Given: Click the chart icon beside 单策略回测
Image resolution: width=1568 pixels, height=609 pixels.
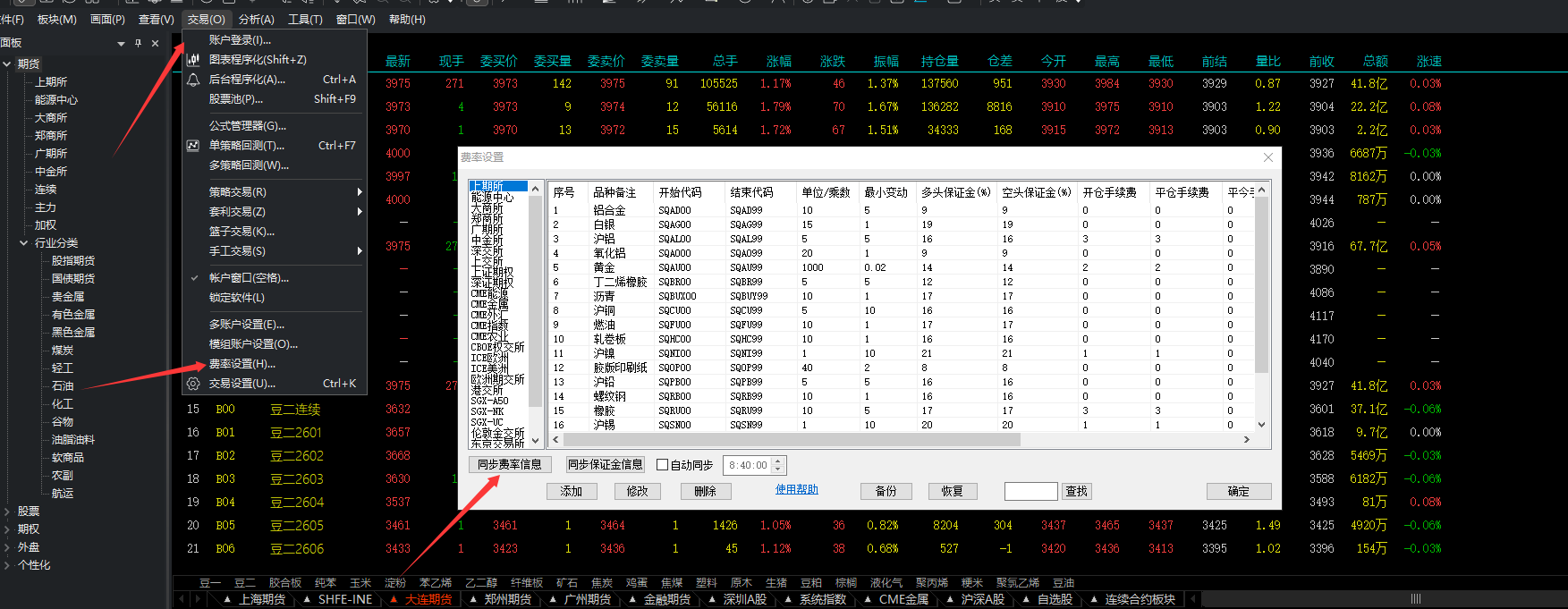Looking at the screenshot, I should coord(192,146).
